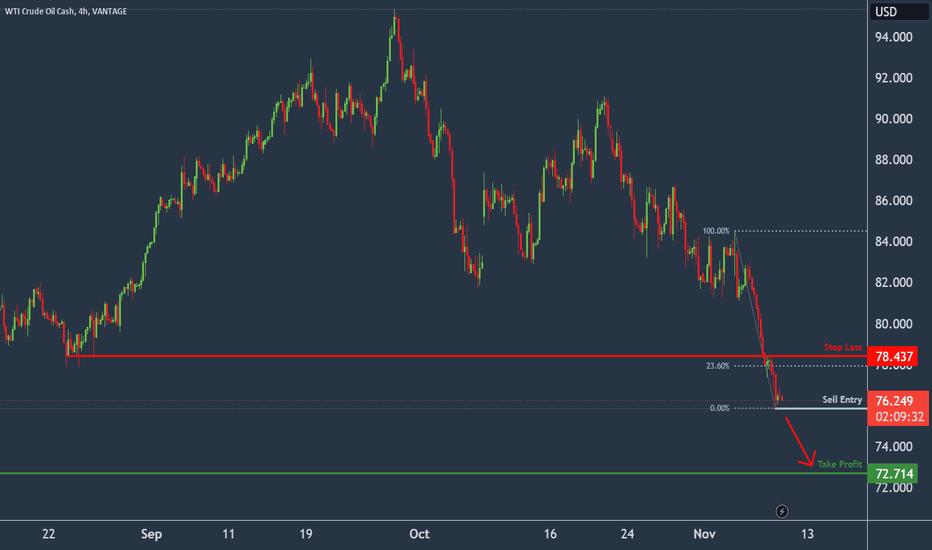Click the Stop Loss text label

[843, 347]
